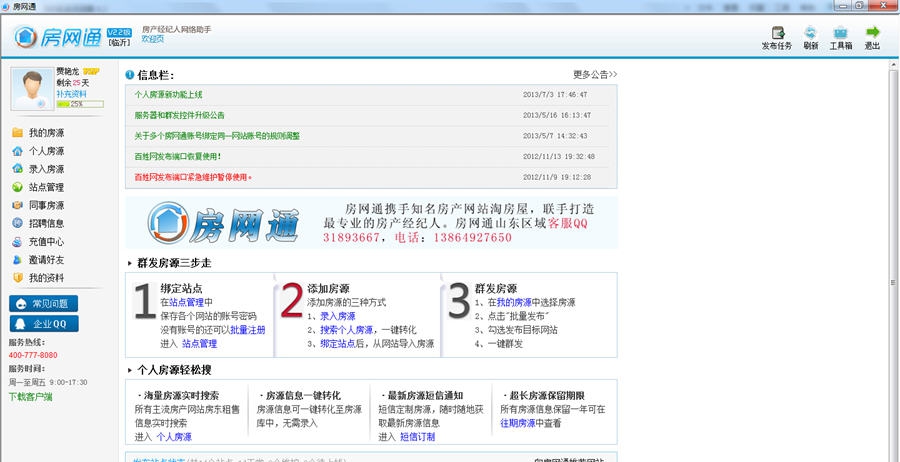Viewport: 900px width, 462px height.
Task: Click 搜索个人房源 link
Action: click(x=347, y=330)
